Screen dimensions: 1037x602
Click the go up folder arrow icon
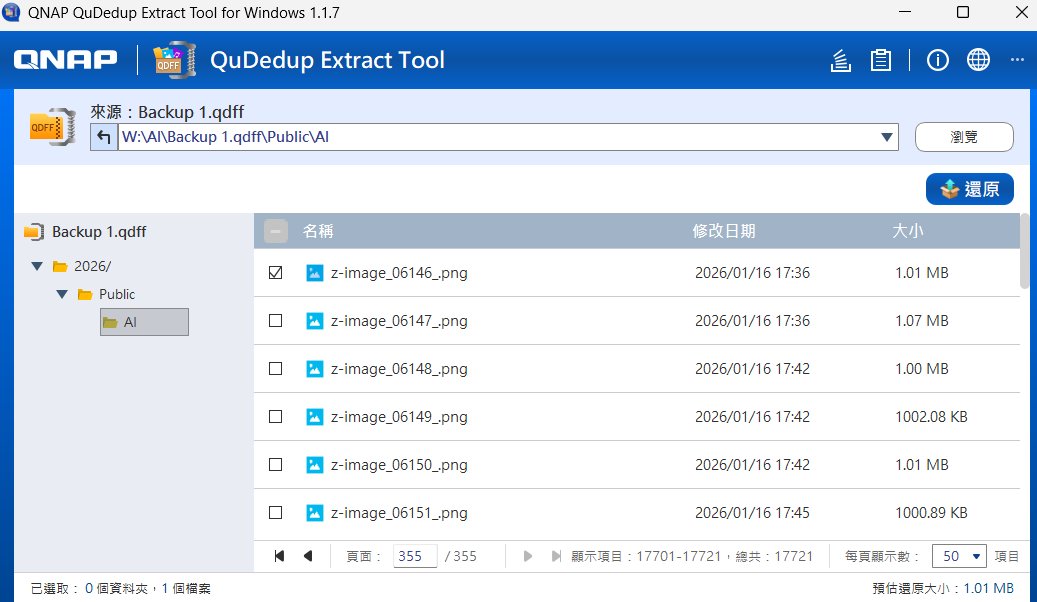coord(104,137)
